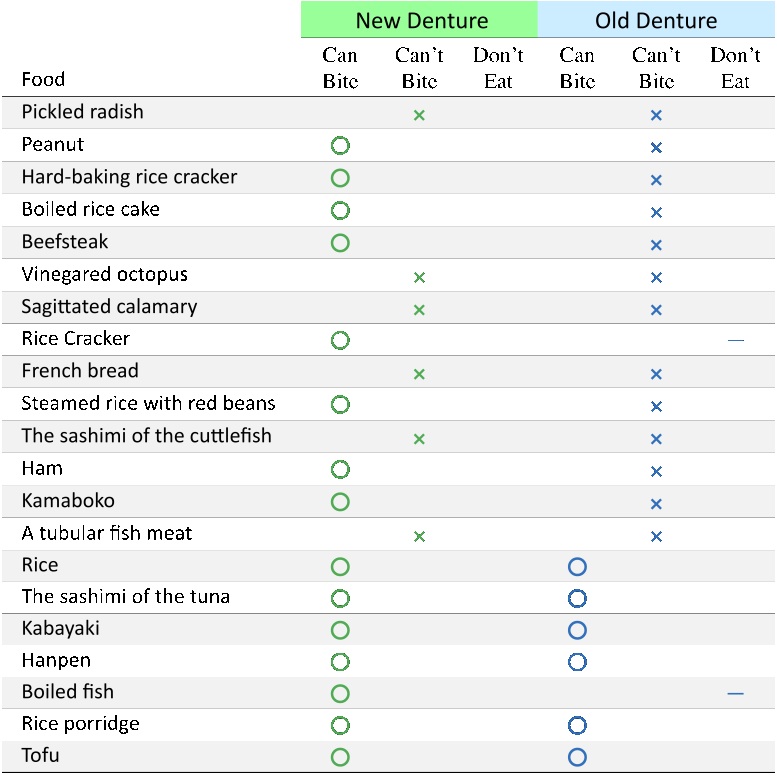The height and width of the screenshot is (778, 777).
Task: Click blue circle in Rice porridge row
Action: pos(577,725)
